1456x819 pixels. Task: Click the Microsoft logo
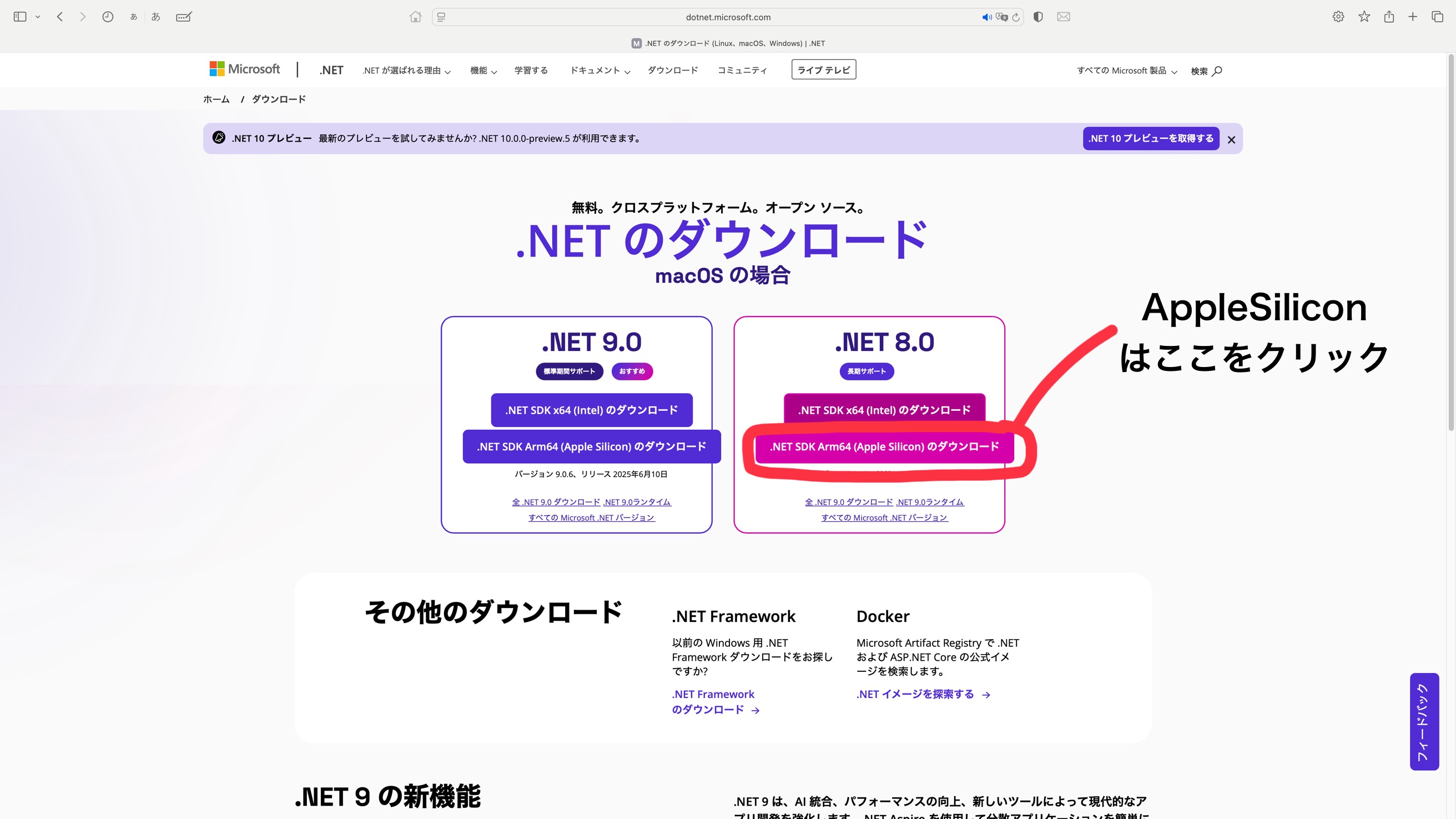(244, 69)
